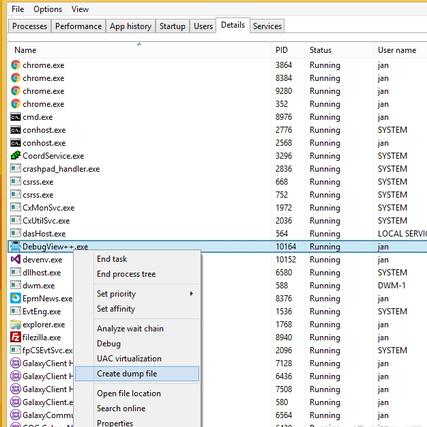Viewport: 427px width, 427px height.
Task: Click the CoordService.exe process icon
Action: point(15,156)
